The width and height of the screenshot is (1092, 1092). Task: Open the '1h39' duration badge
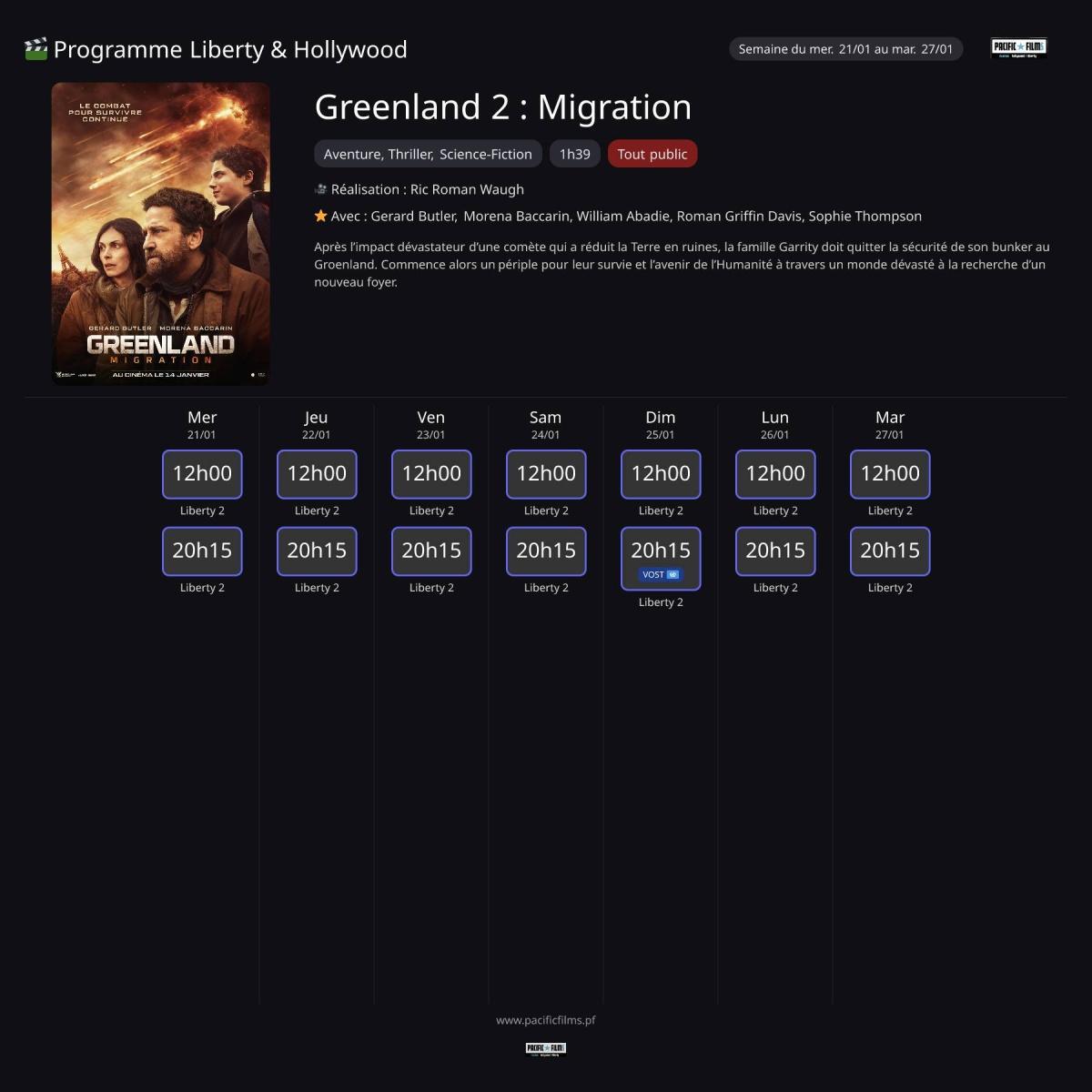click(574, 154)
